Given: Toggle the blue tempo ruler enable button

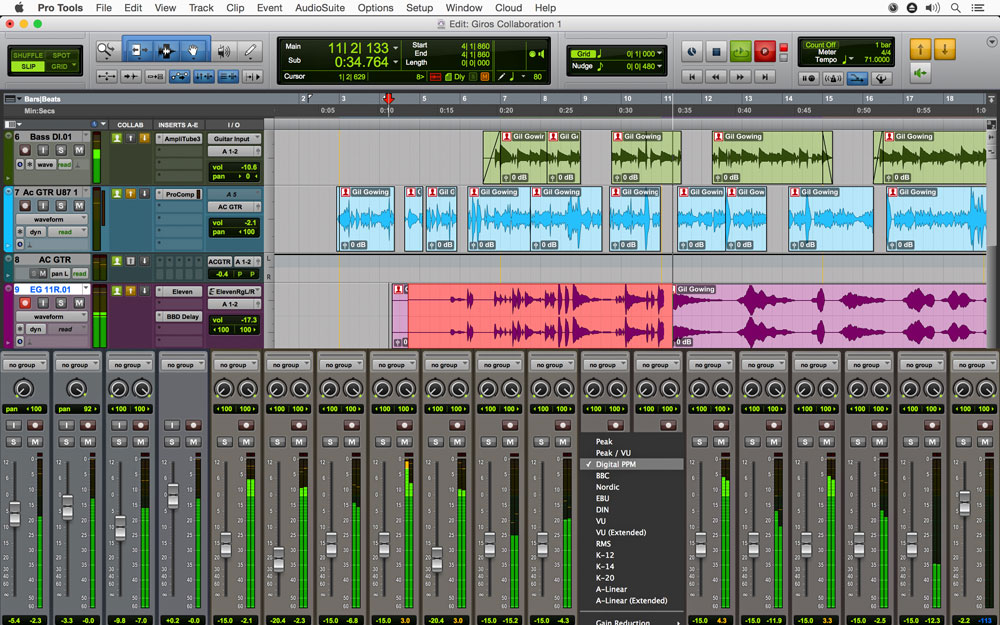Looking at the screenshot, I should click(x=857, y=78).
